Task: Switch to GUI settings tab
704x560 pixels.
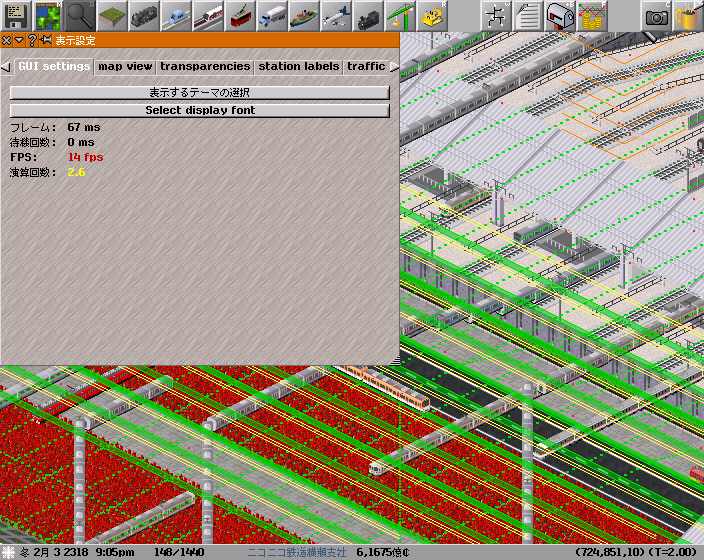Action: point(54,66)
